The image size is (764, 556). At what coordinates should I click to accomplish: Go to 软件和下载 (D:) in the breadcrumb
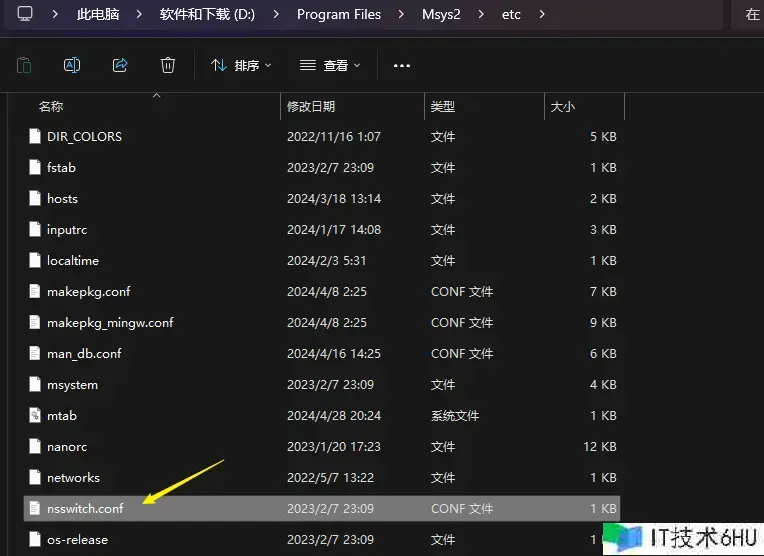(208, 14)
